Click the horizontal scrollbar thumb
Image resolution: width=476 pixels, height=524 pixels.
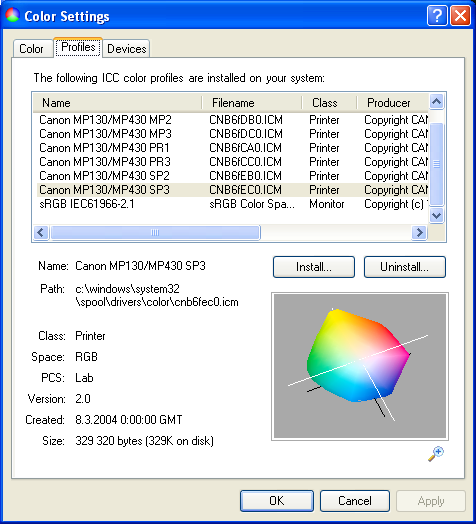pos(155,232)
